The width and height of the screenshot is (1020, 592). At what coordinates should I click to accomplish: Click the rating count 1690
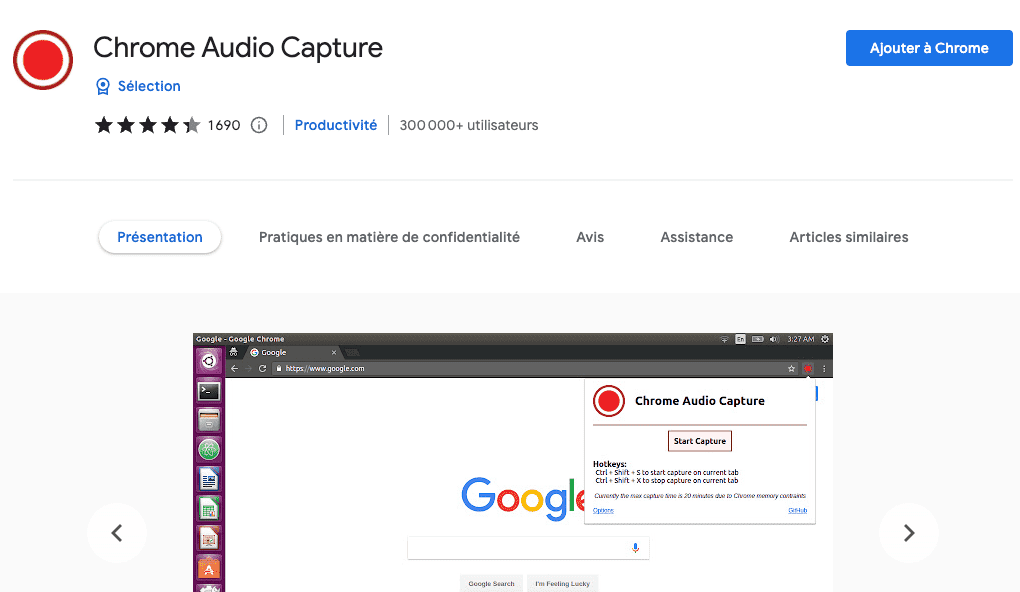pos(224,125)
